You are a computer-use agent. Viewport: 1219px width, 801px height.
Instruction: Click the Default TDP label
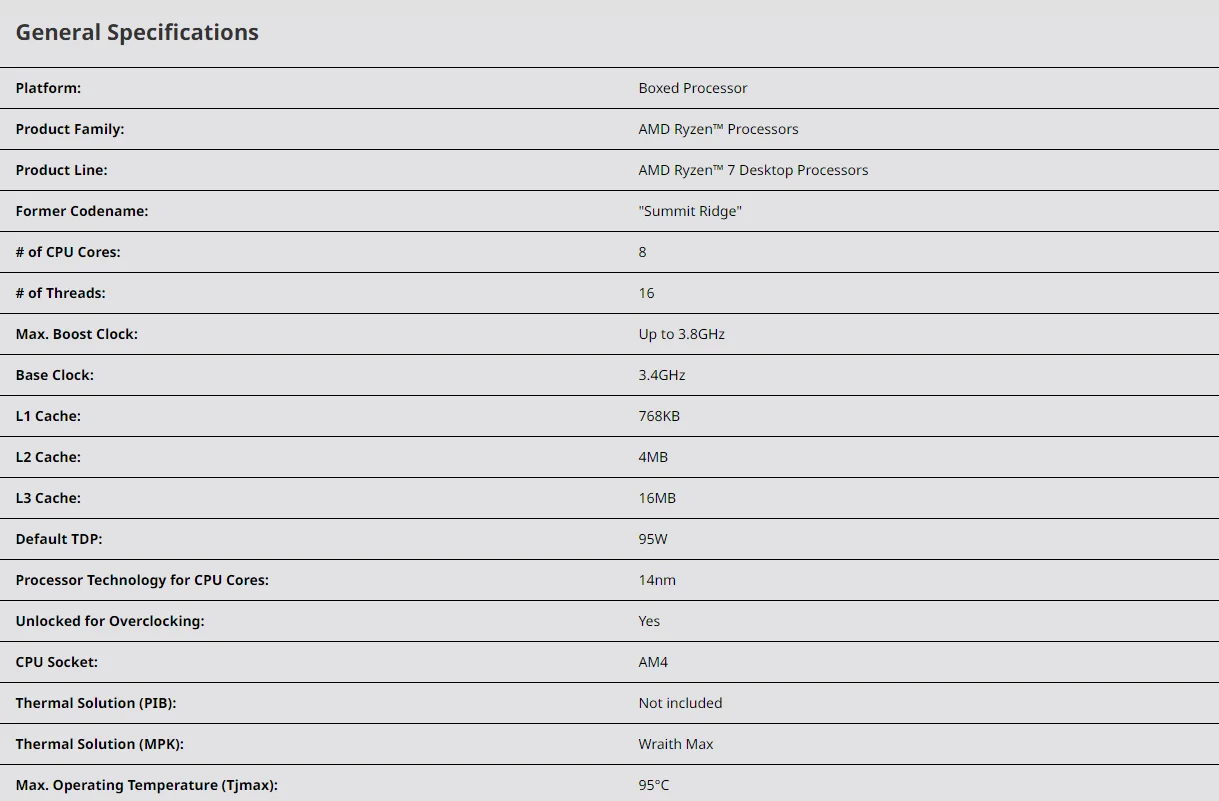pos(59,539)
